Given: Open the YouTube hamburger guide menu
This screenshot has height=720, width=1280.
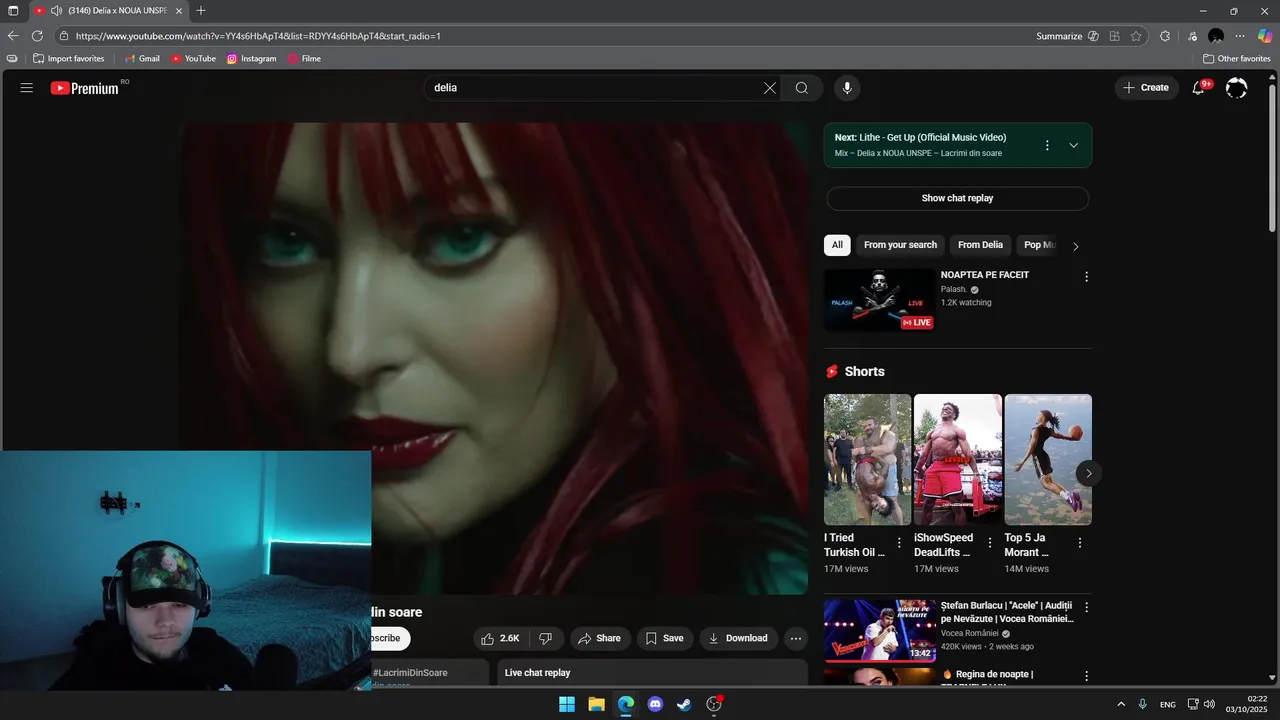Looking at the screenshot, I should click(27, 88).
